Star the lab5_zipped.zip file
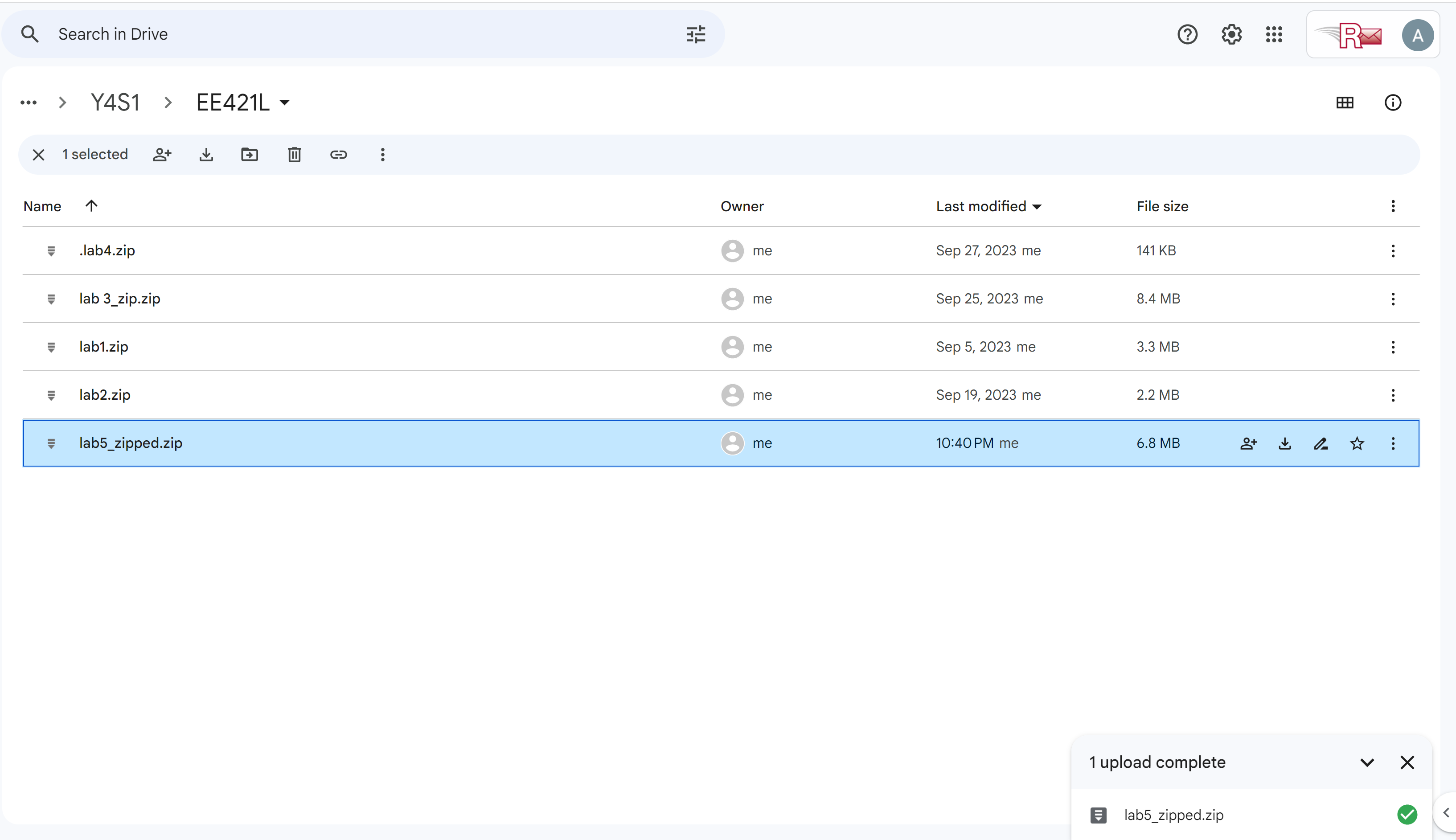 point(1357,443)
